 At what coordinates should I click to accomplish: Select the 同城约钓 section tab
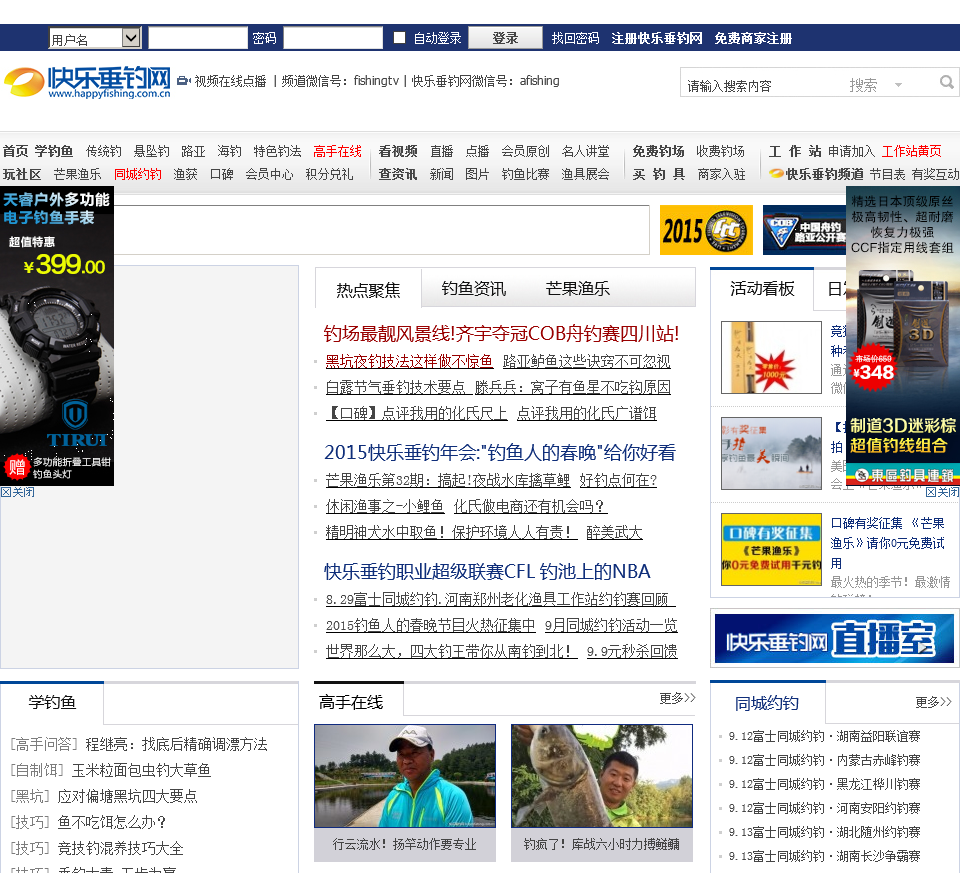[767, 703]
